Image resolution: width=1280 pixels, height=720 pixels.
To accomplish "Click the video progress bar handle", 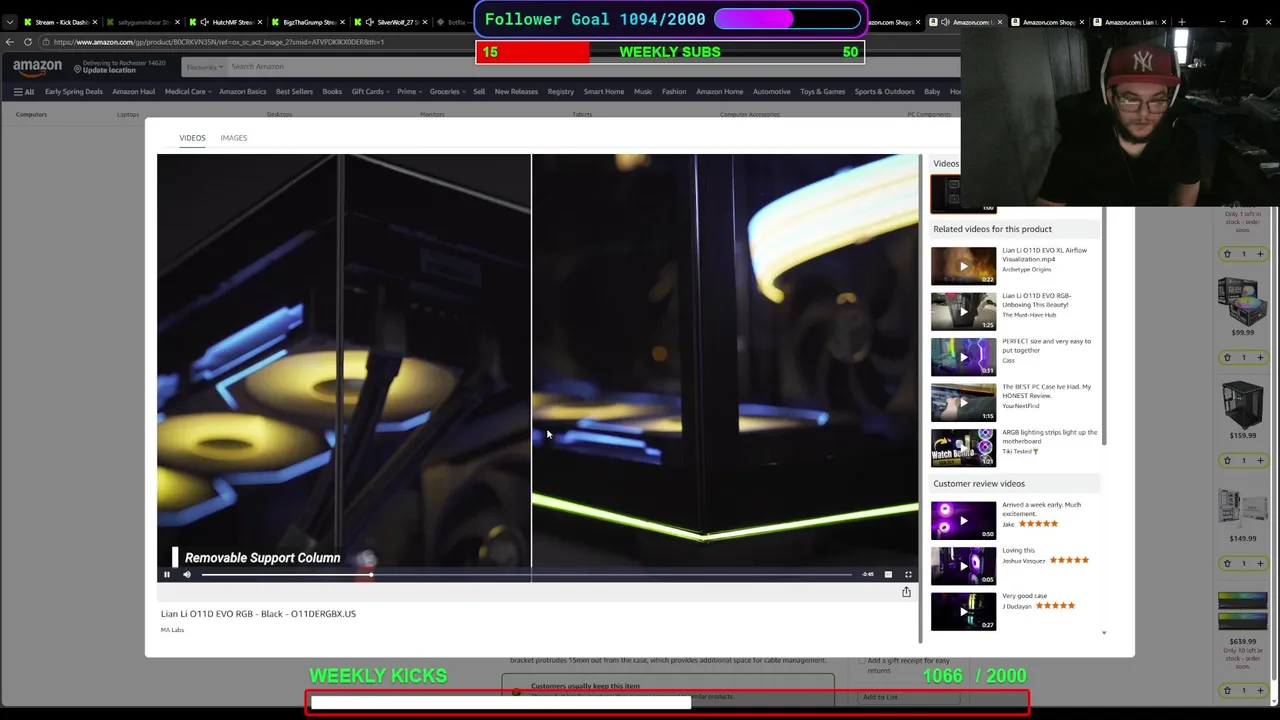I will (371, 574).
